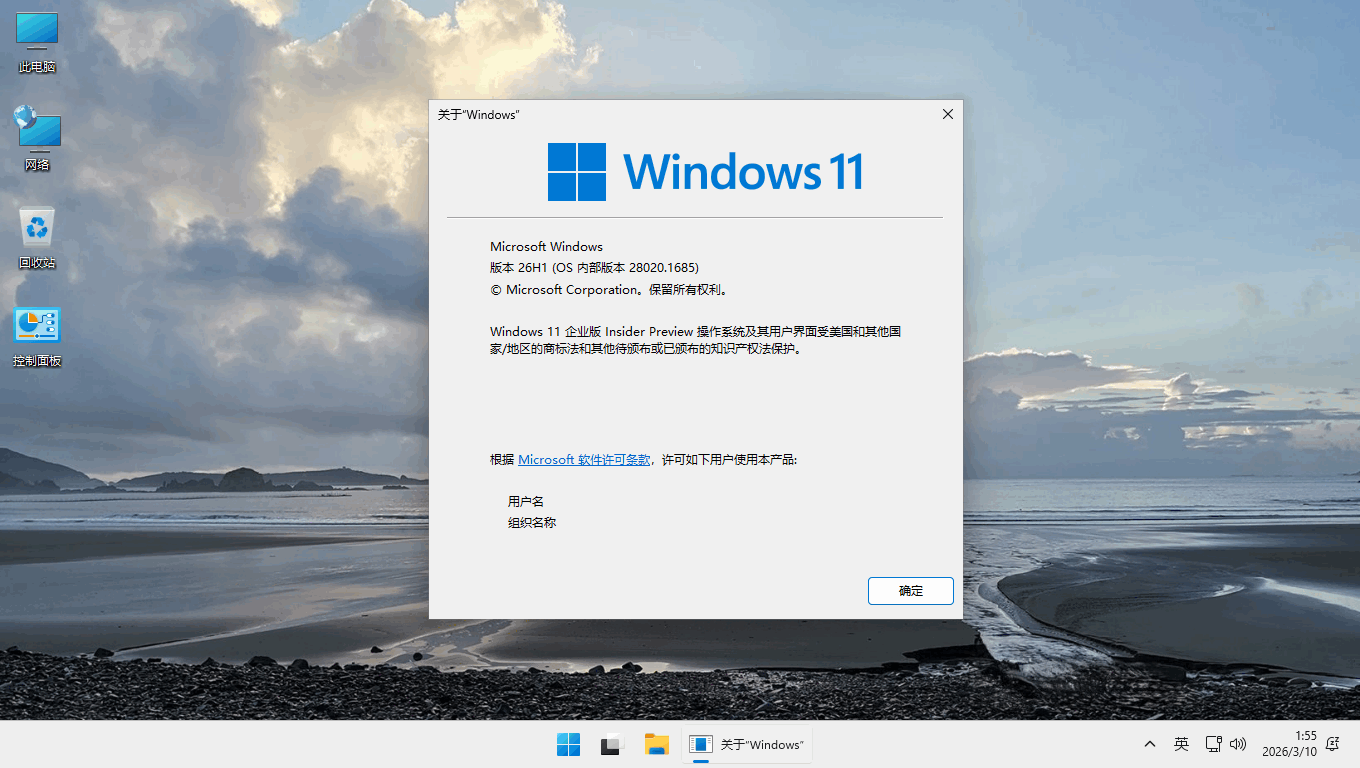Open the Windows Start menu

568,744
